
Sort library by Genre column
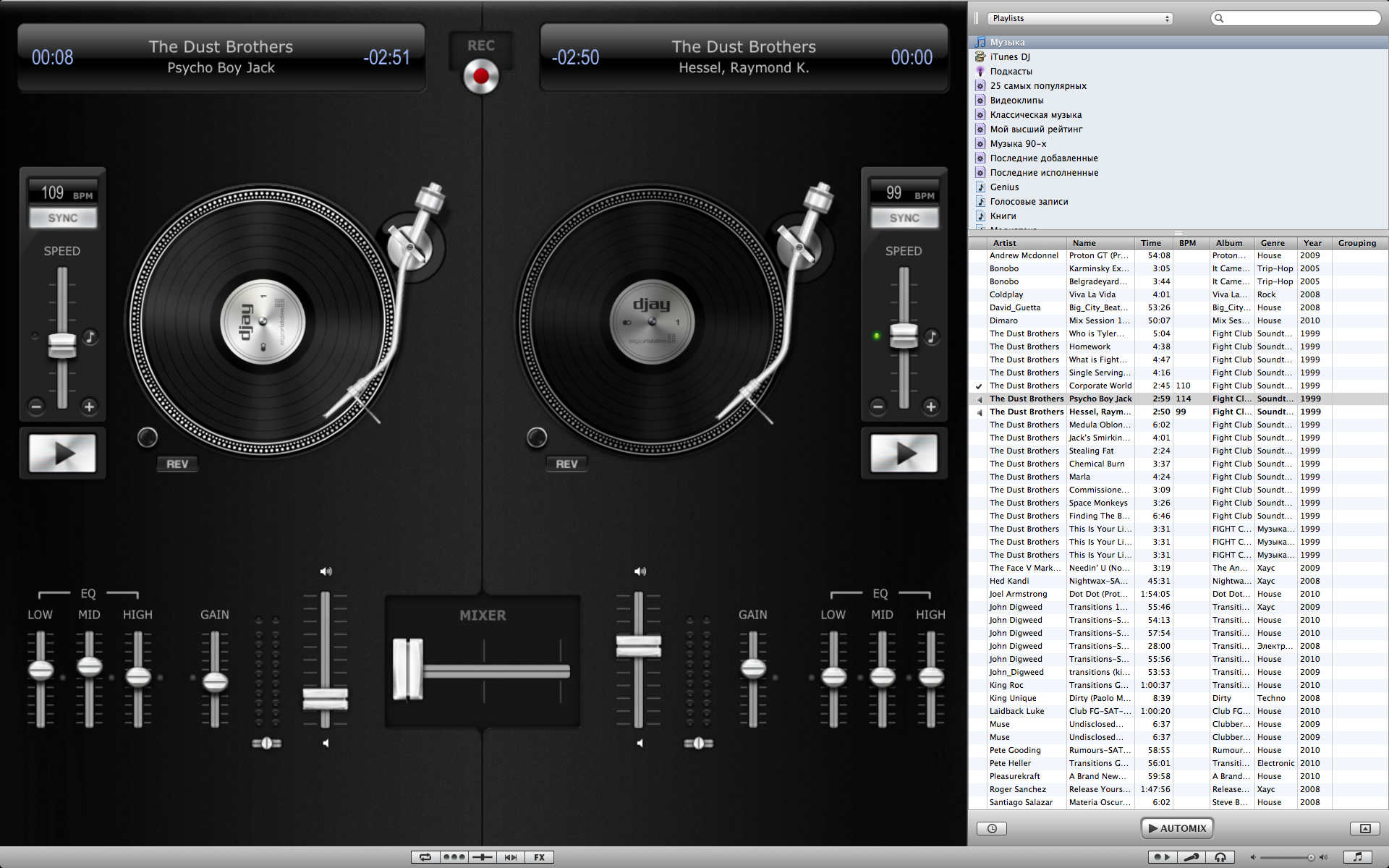tap(1275, 243)
